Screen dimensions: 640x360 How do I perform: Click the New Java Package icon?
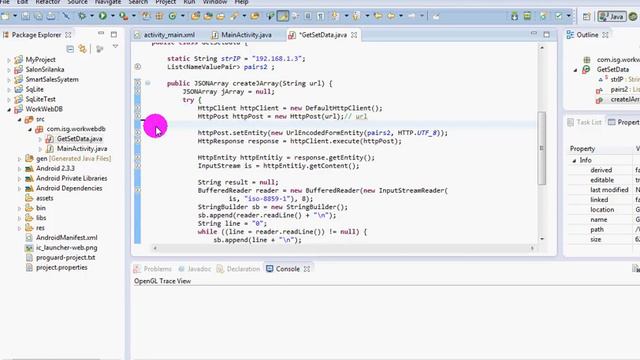[159, 16]
